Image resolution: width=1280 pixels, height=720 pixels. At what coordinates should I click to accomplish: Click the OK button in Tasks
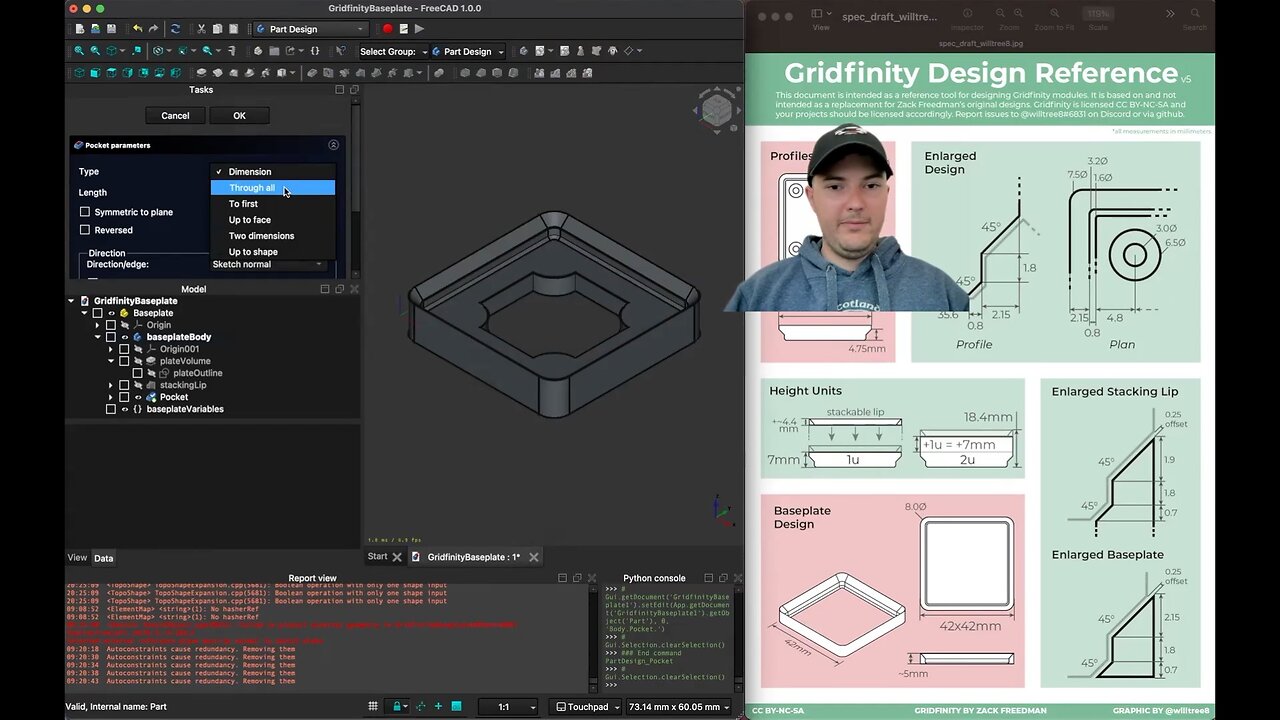[239, 116]
